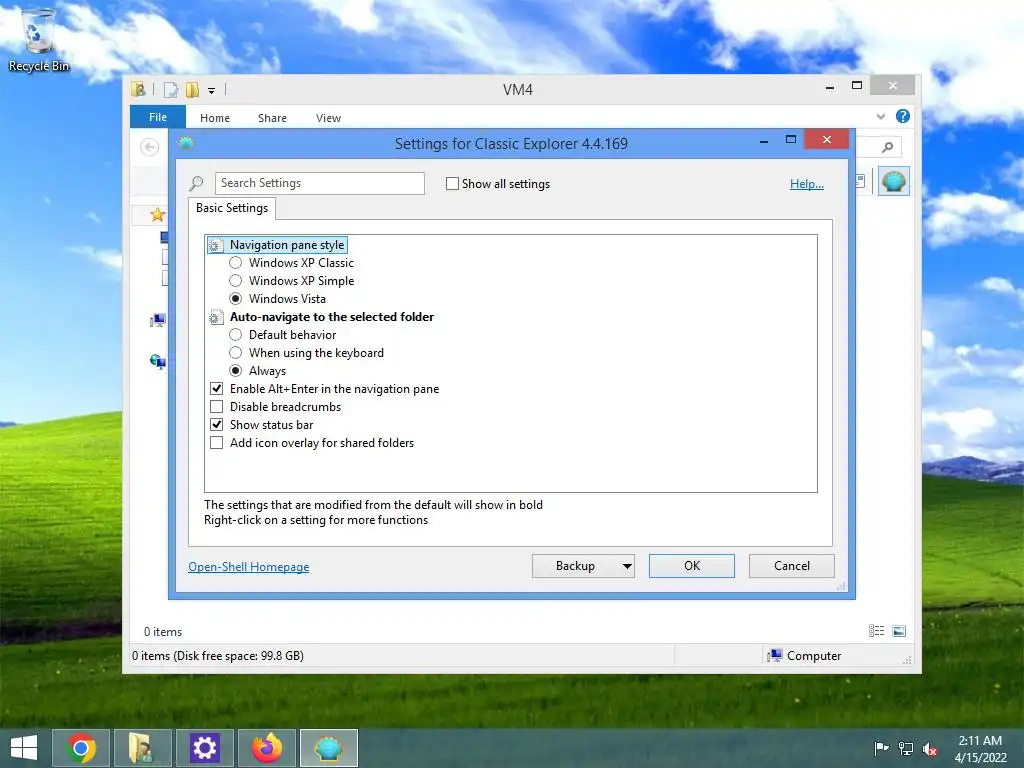The width and height of the screenshot is (1024, 768).
Task: Open the Help... link
Action: click(x=807, y=184)
